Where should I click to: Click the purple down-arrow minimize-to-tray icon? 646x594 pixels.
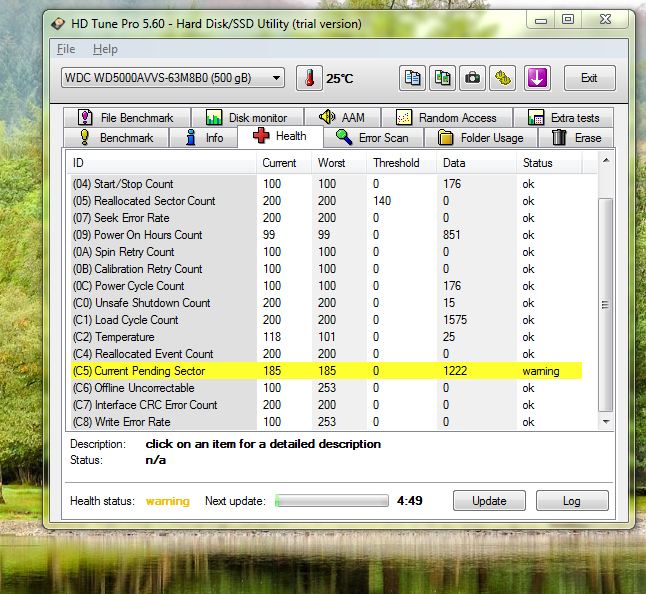coord(537,78)
